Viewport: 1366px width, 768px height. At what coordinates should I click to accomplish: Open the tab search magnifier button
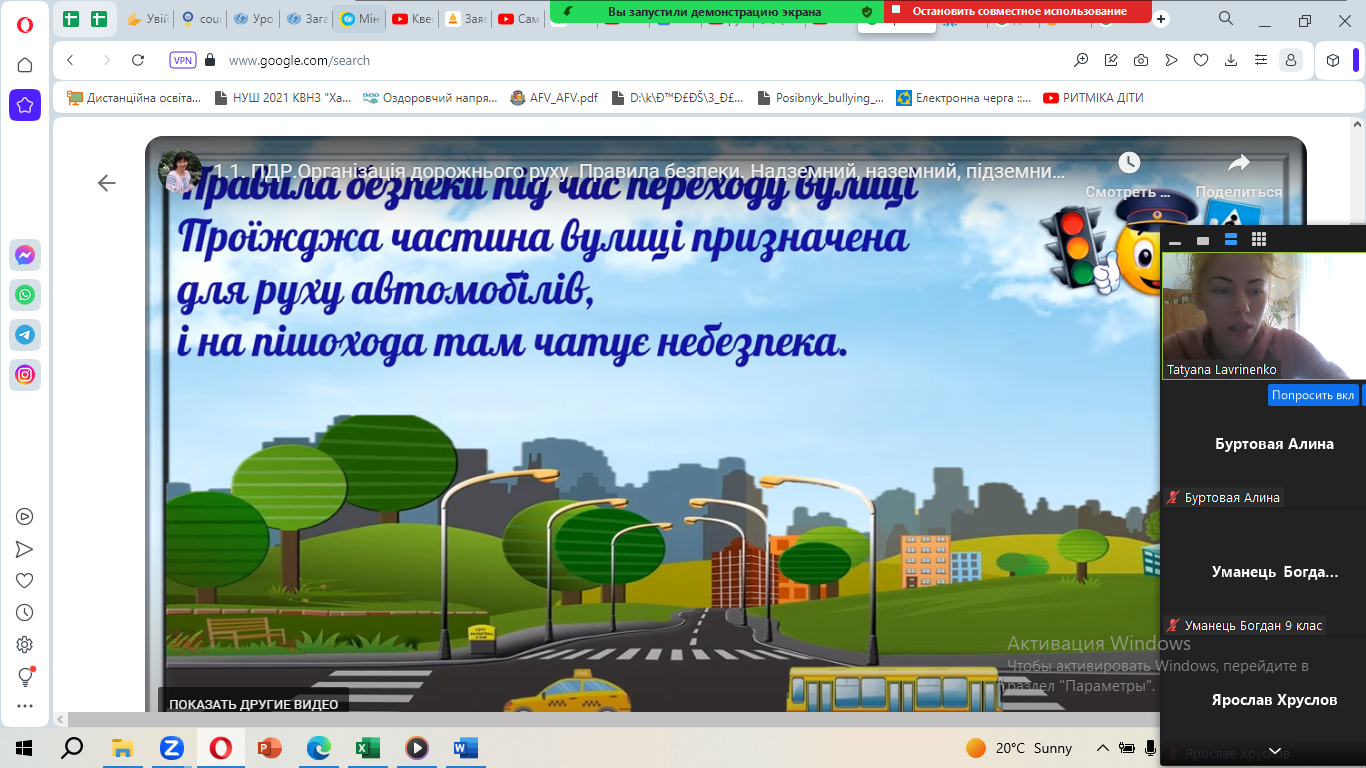pyautogui.click(x=1226, y=19)
